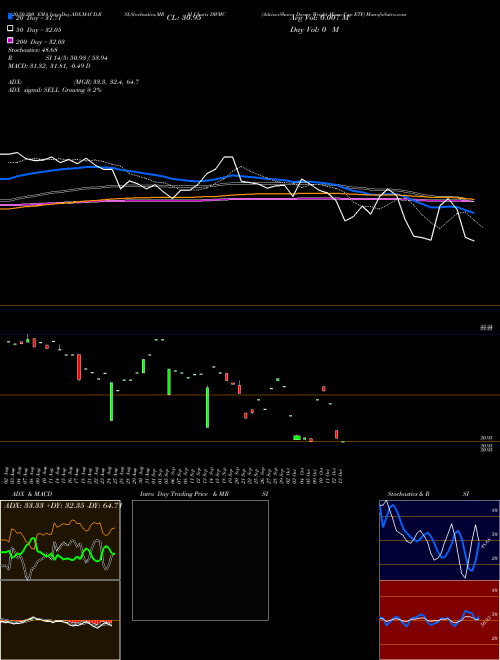Click the empty Intra Day Trading Price chart box
The image size is (500, 660).
(200, 560)
